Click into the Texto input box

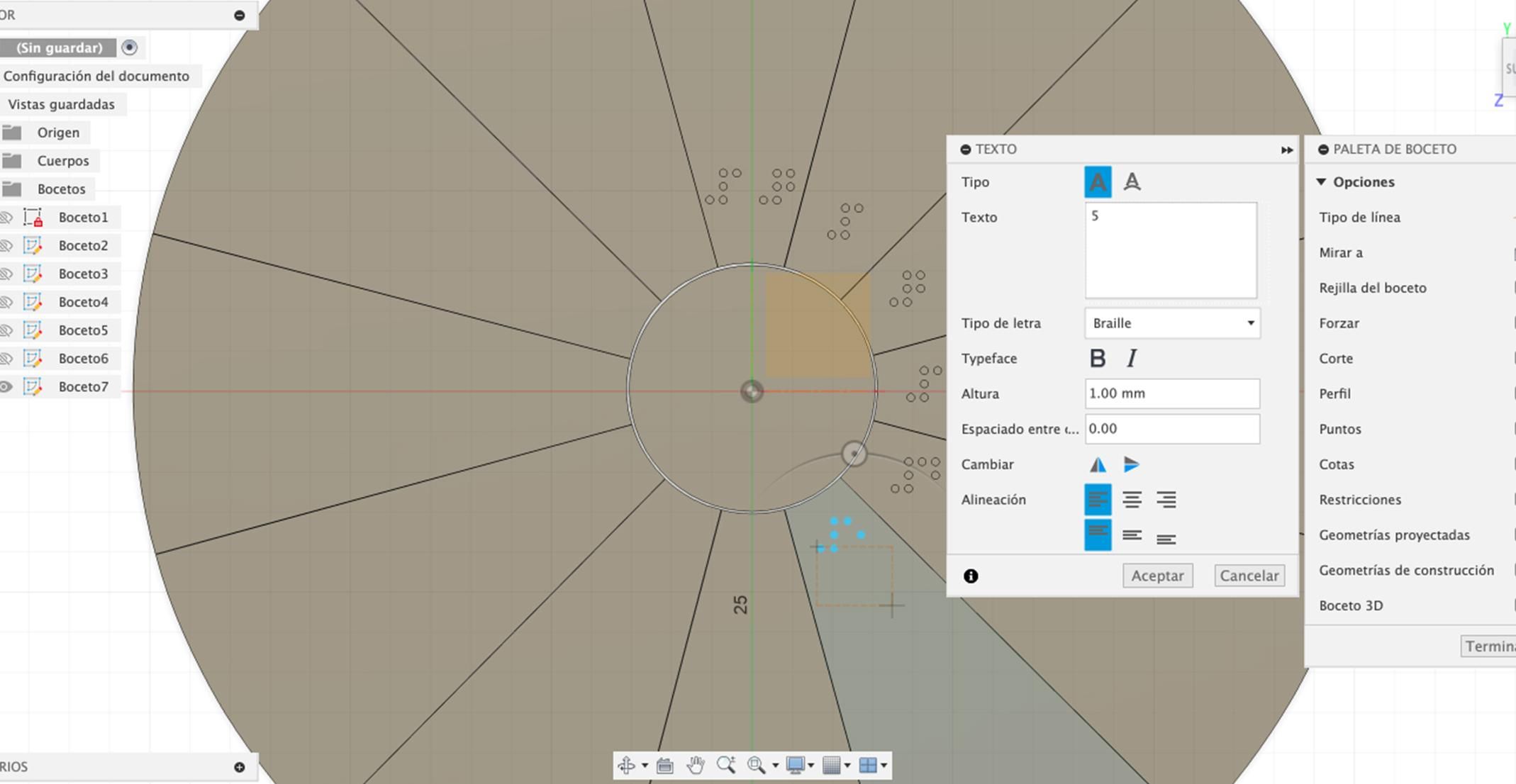pos(1171,250)
